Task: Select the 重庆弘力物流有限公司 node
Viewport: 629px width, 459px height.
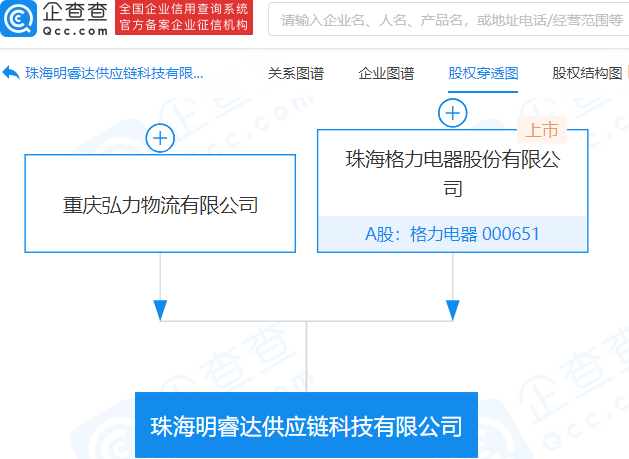Action: tap(160, 203)
